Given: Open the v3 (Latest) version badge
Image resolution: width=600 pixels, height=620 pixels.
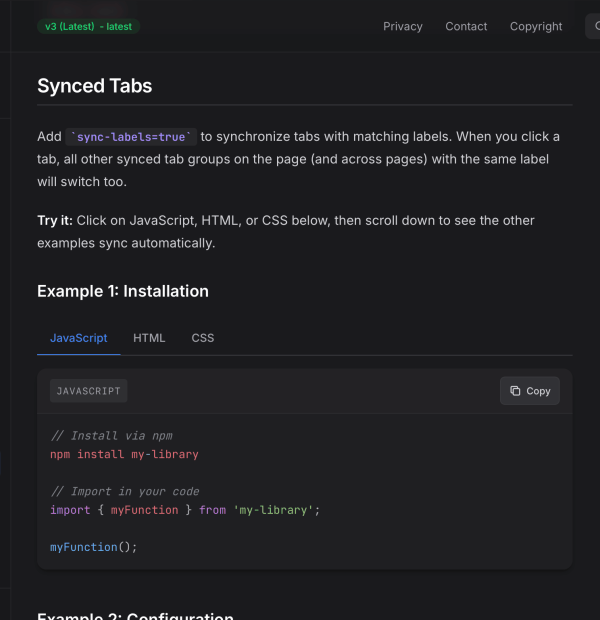Looking at the screenshot, I should [x=89, y=26].
